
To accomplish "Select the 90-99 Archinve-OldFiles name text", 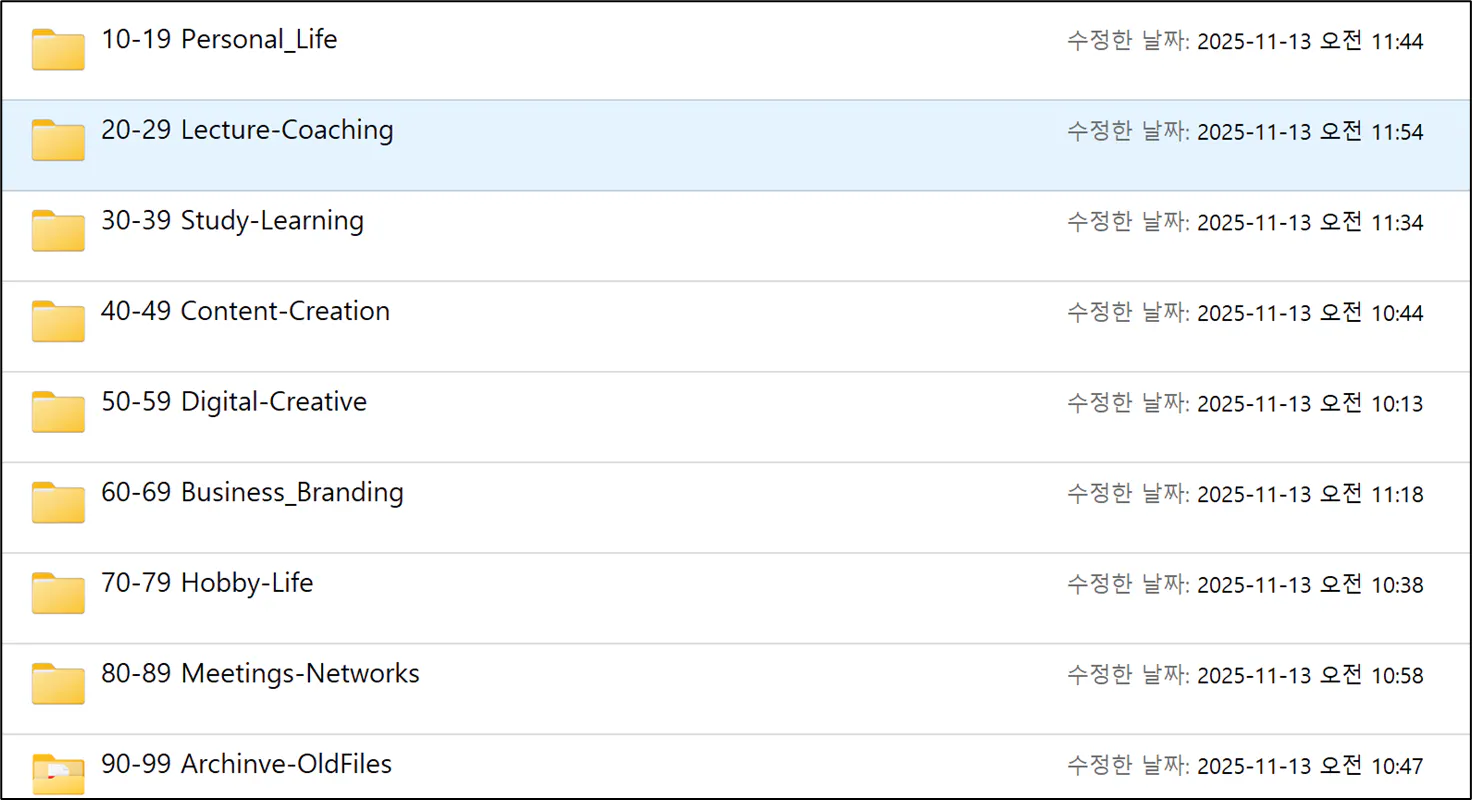I will point(246,765).
